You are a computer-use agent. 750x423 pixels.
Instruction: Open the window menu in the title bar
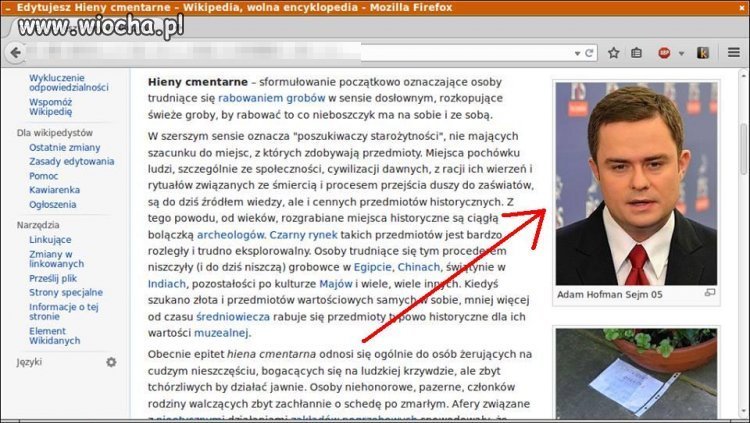click(x=8, y=8)
